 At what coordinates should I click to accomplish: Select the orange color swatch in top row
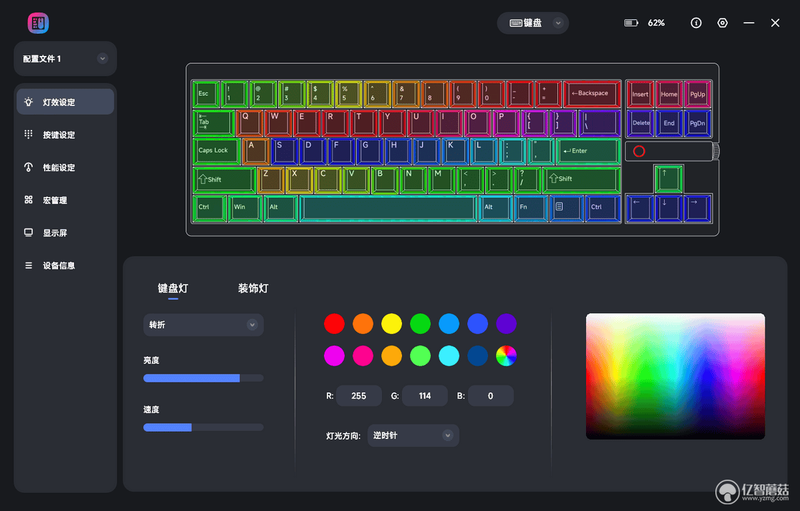click(x=363, y=324)
